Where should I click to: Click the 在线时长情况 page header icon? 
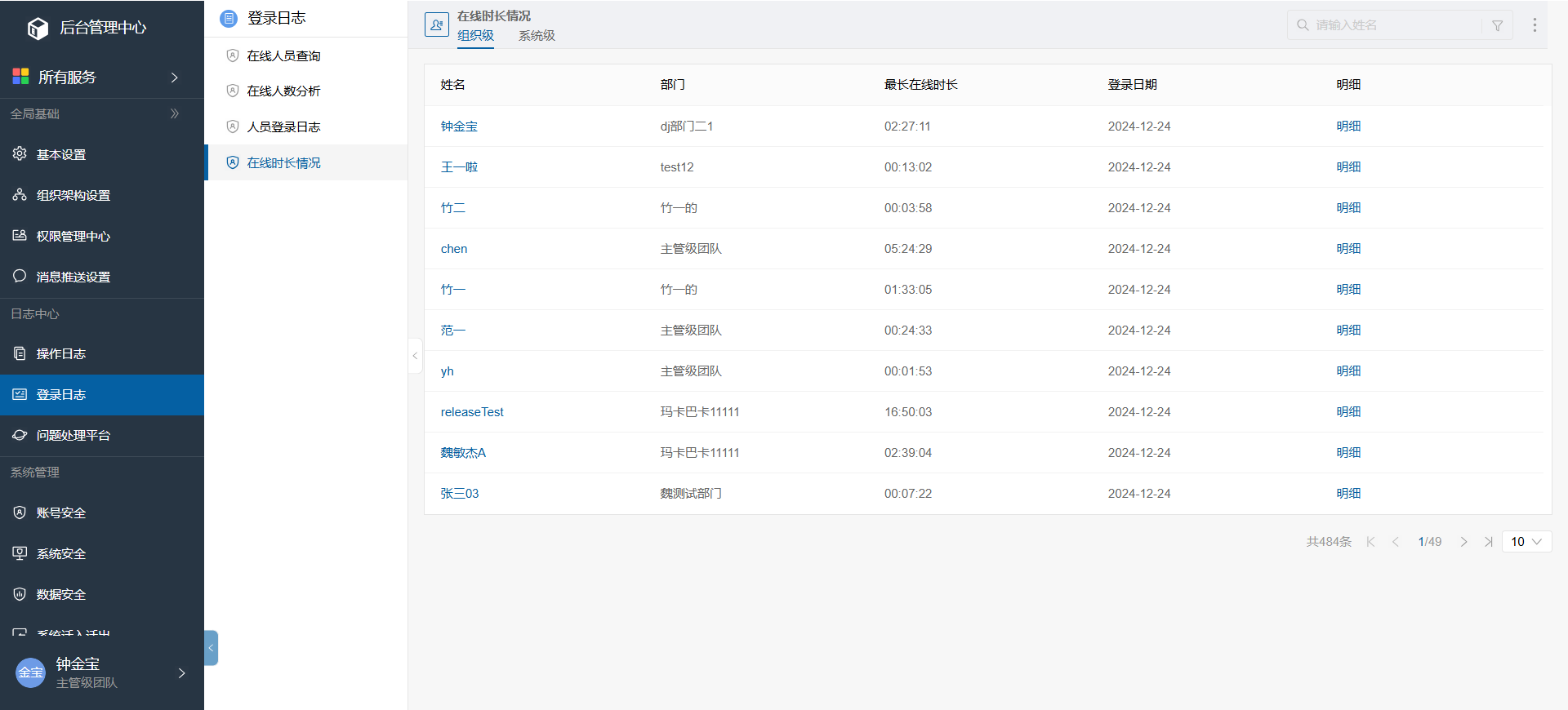tap(437, 24)
